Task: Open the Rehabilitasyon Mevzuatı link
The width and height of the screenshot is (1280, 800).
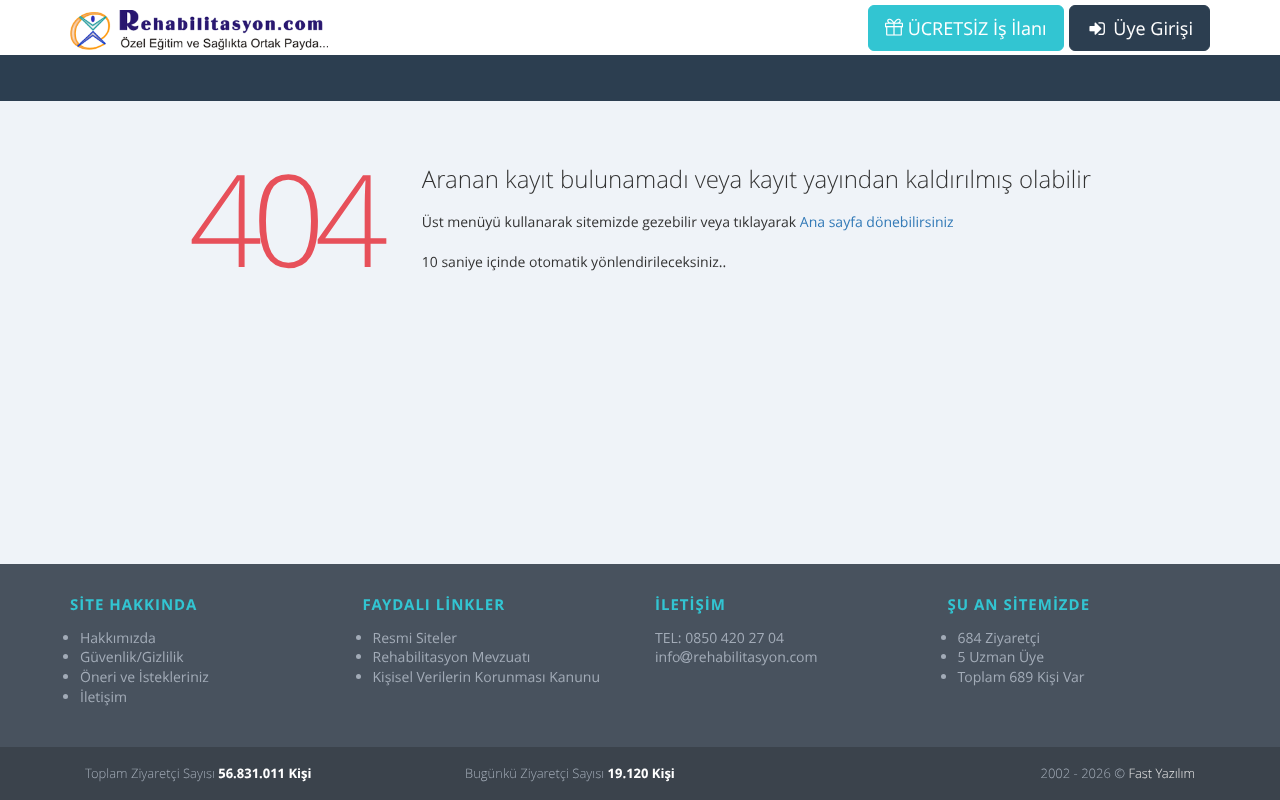Action: tap(451, 657)
